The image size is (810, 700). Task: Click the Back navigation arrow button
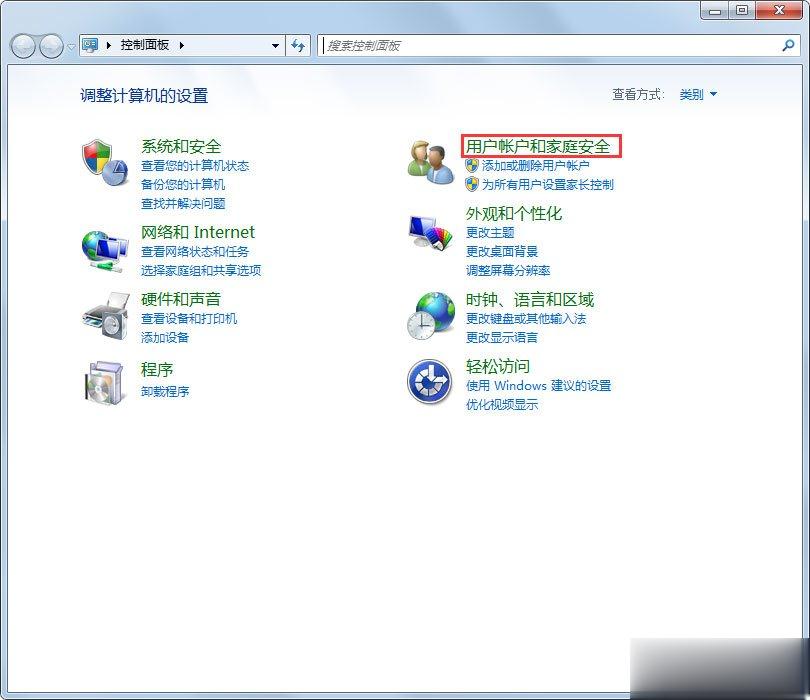click(23, 46)
